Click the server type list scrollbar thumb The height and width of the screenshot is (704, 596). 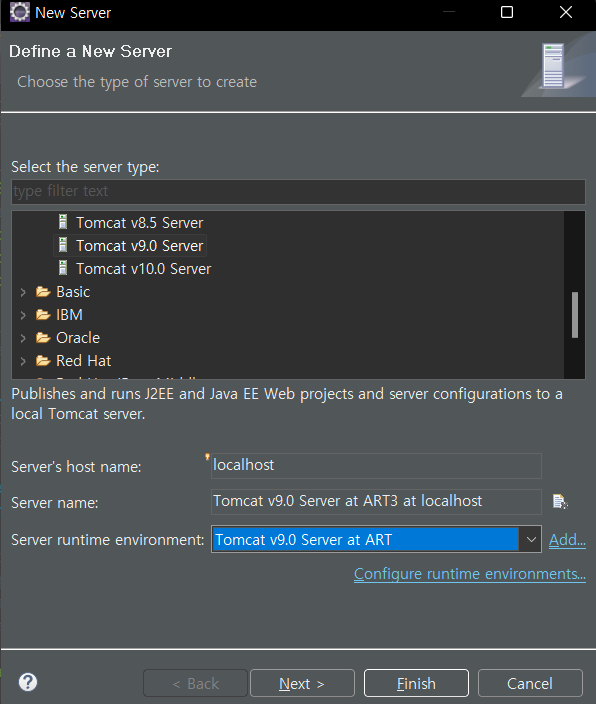click(575, 315)
